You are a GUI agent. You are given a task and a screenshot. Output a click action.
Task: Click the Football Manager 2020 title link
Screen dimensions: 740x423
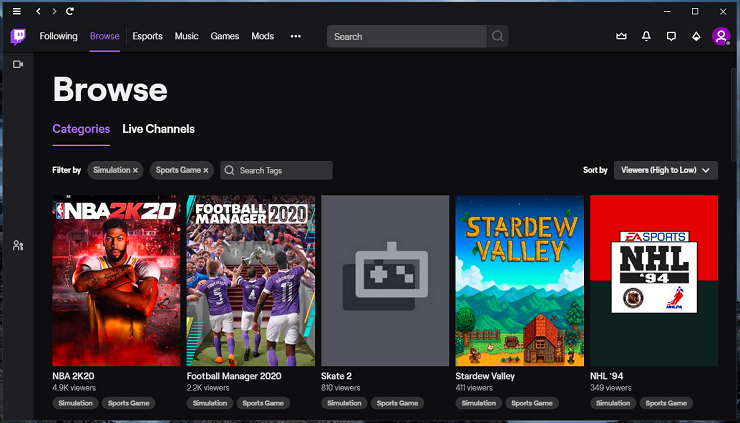coord(234,376)
